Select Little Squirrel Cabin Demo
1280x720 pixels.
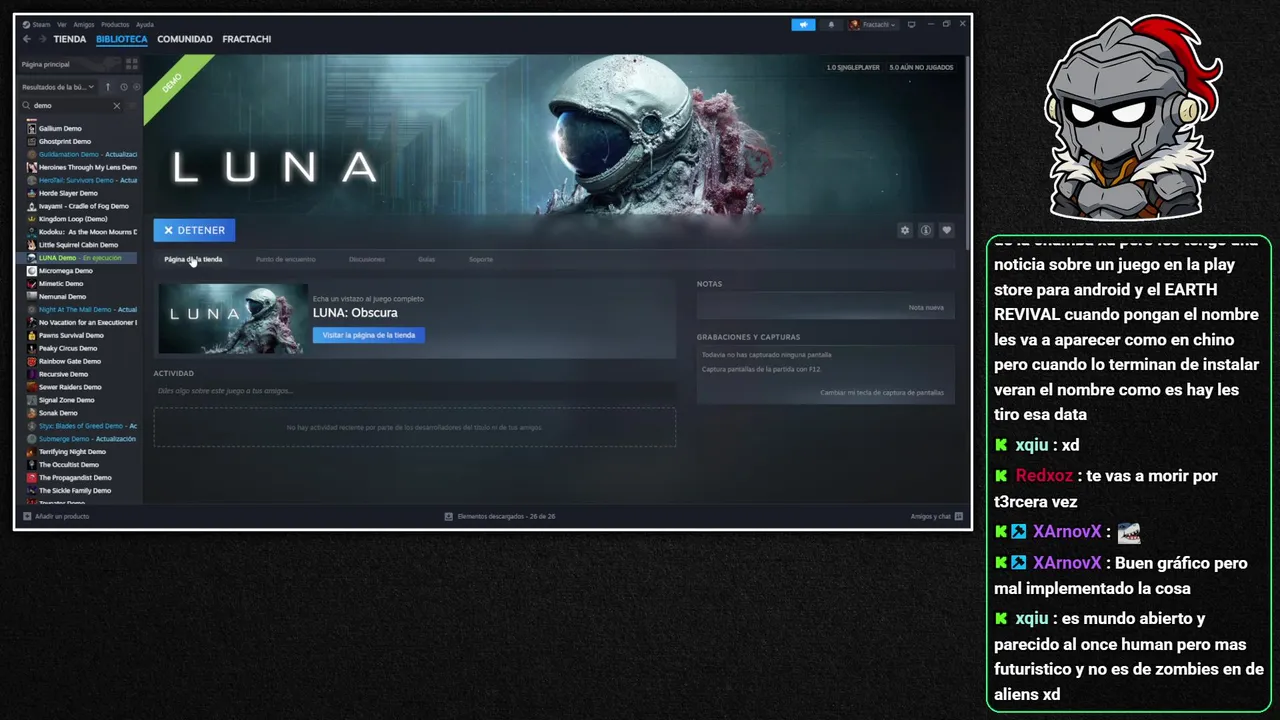[82, 245]
